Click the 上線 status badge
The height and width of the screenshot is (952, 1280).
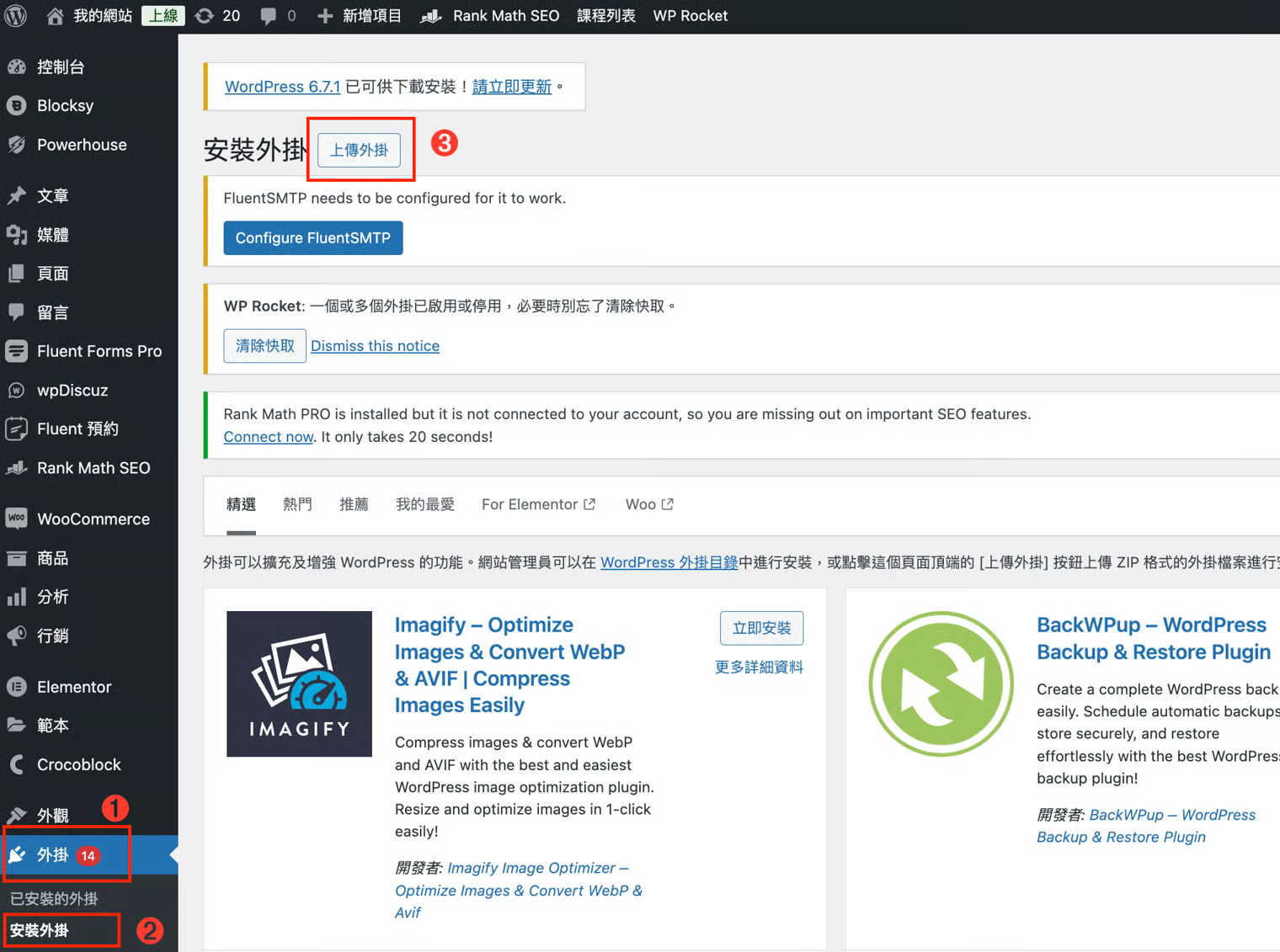tap(163, 16)
